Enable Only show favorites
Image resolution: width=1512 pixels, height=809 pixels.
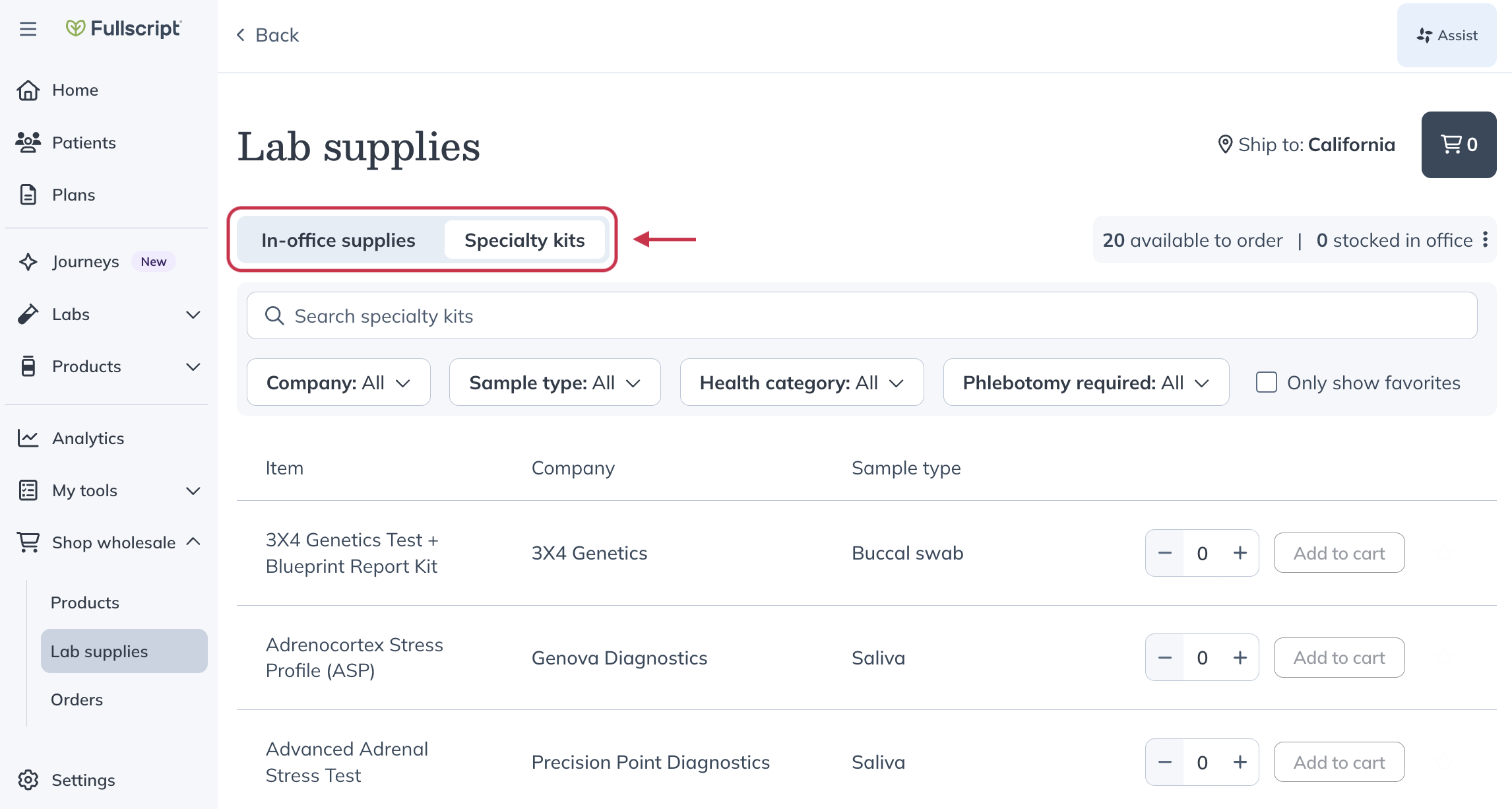click(x=1266, y=382)
